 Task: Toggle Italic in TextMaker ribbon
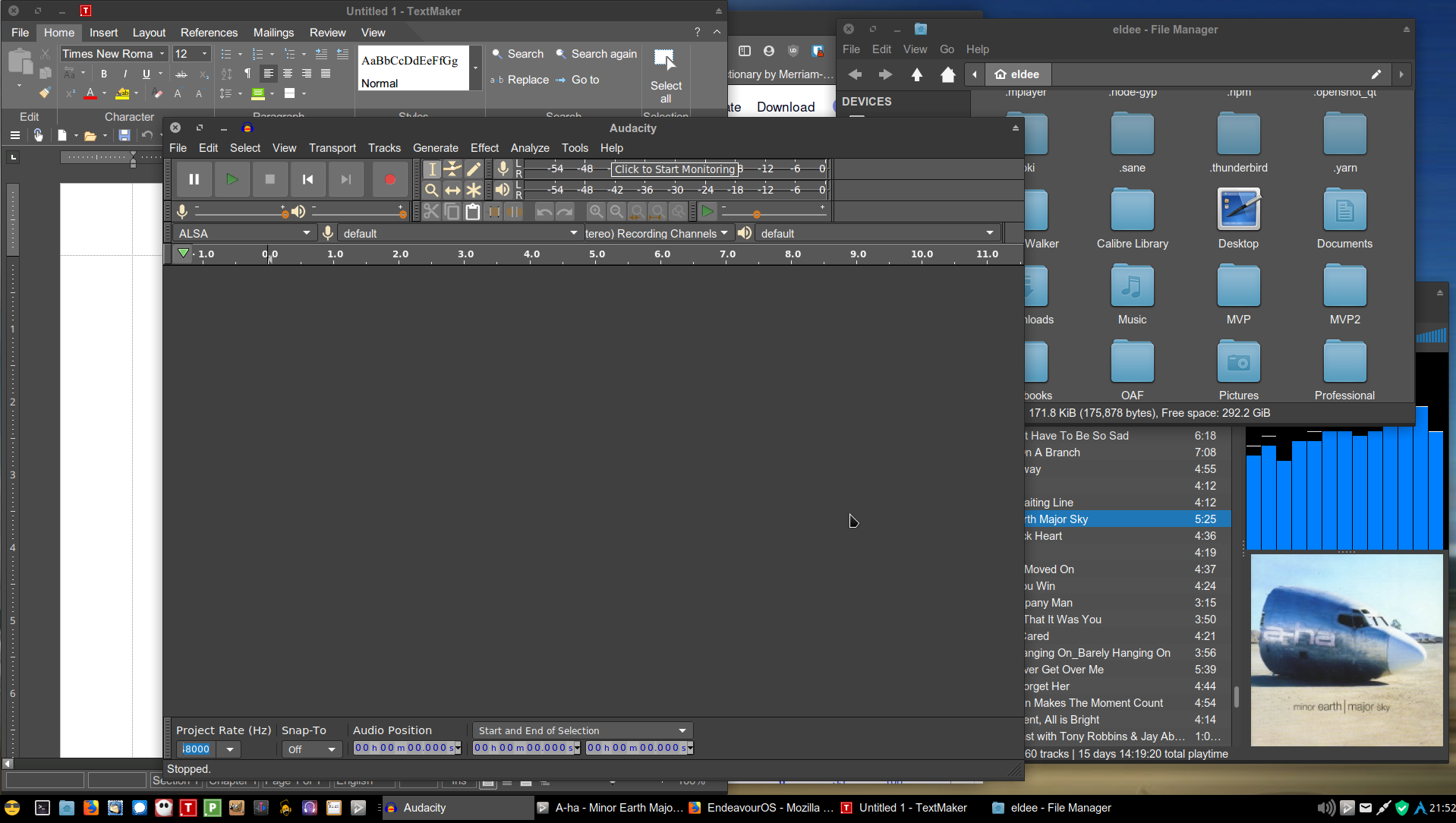(124, 74)
